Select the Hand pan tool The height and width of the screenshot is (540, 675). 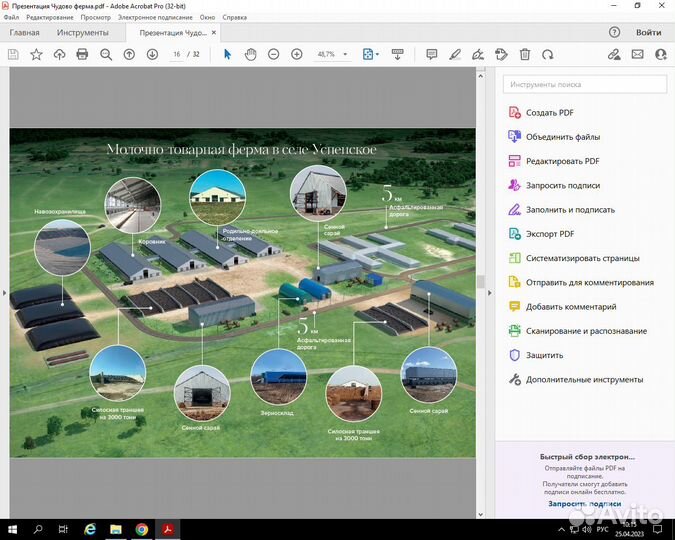click(x=250, y=54)
